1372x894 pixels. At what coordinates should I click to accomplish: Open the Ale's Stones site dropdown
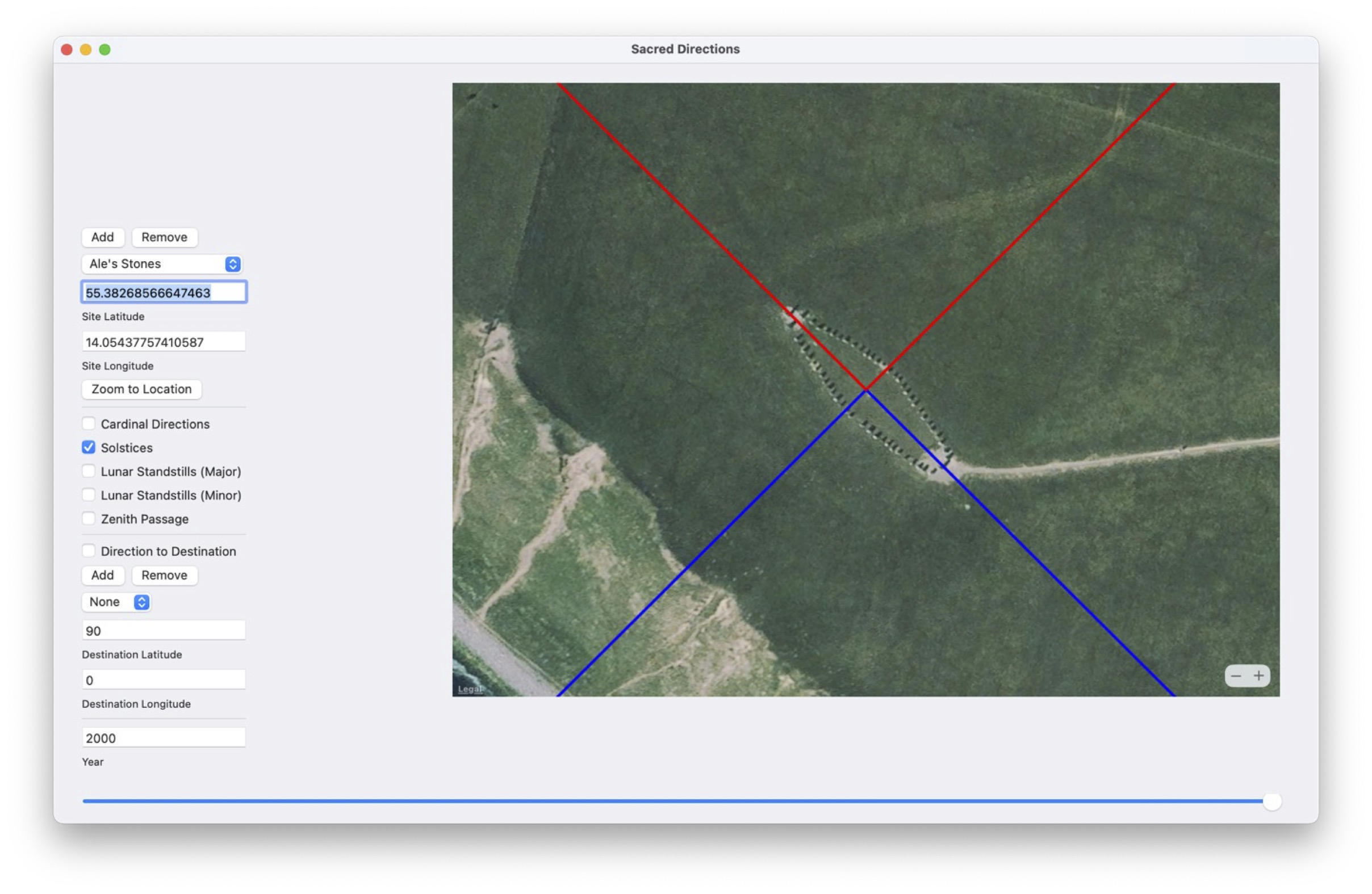coord(162,264)
